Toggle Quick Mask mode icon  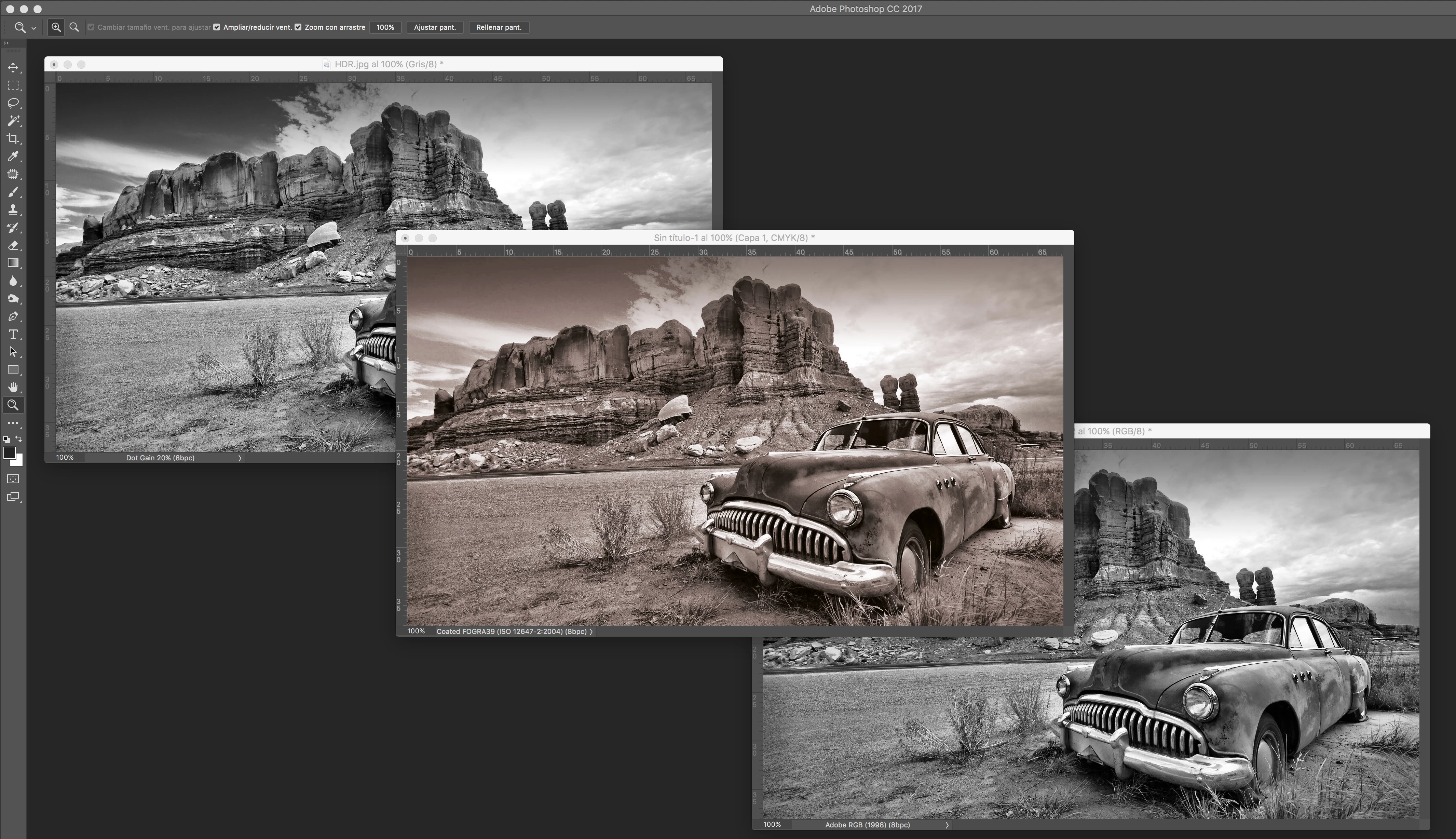pos(13,479)
